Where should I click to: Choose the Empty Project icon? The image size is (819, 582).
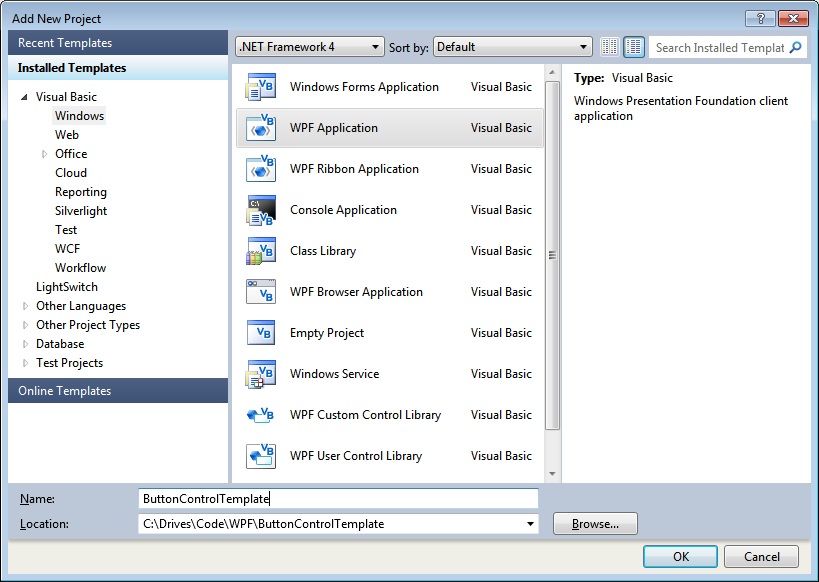coord(261,333)
